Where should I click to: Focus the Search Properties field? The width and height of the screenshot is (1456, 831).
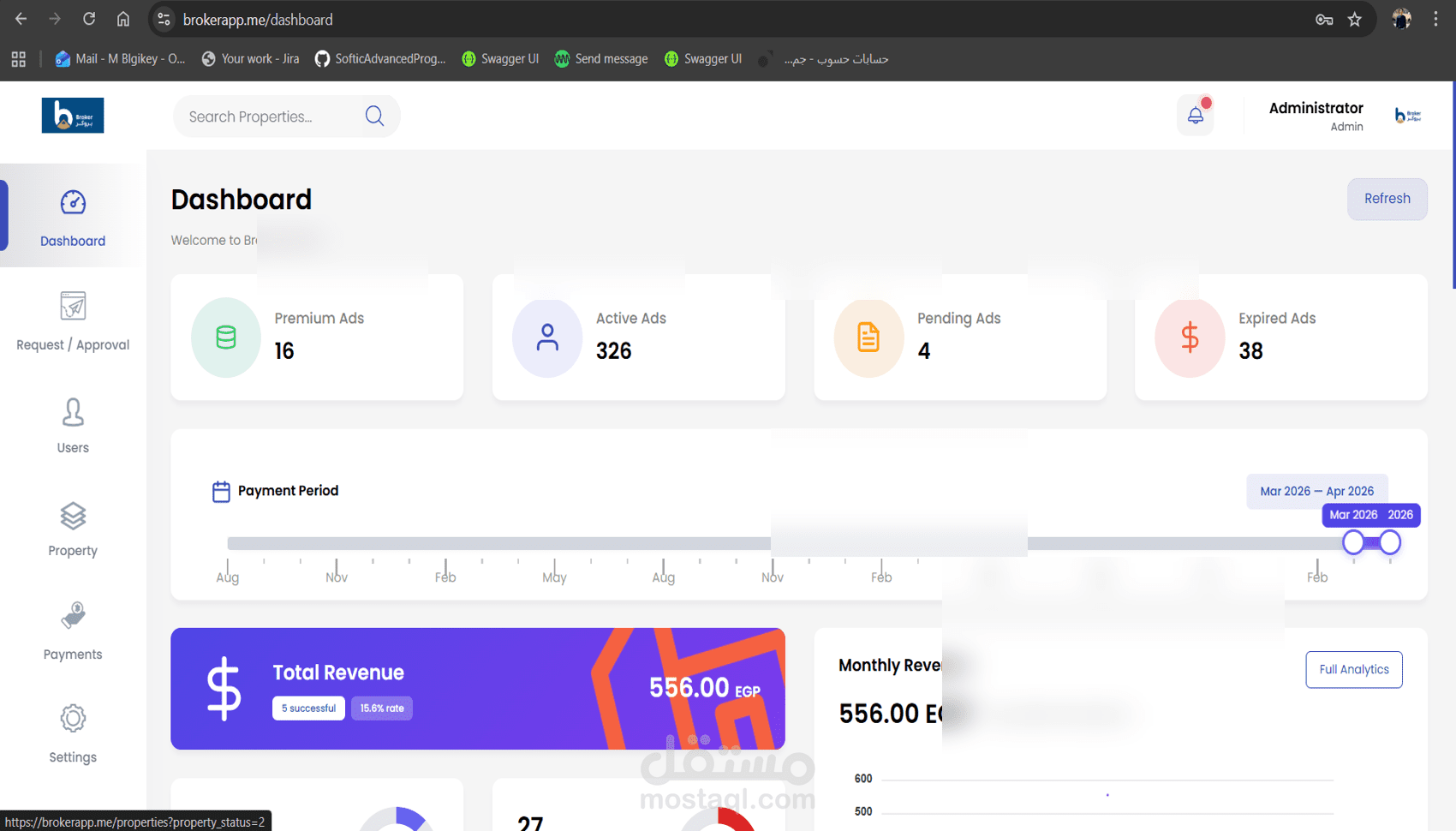pos(286,116)
